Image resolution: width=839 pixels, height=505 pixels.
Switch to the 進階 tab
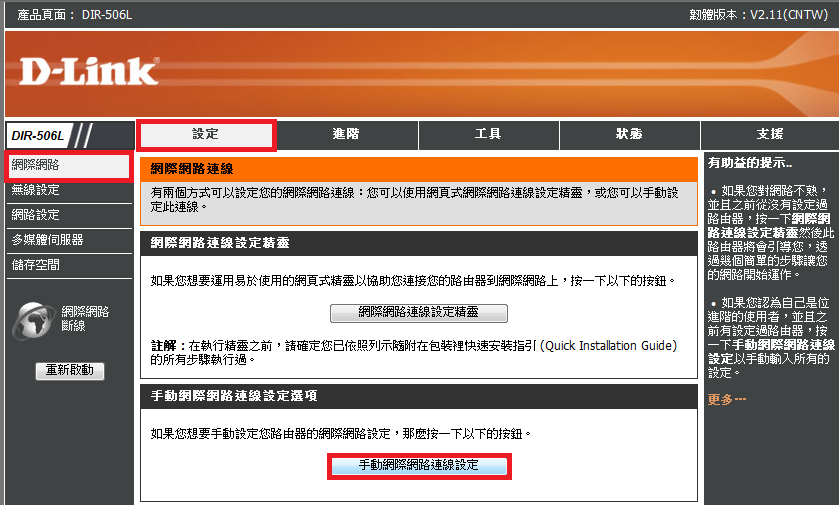click(x=346, y=134)
